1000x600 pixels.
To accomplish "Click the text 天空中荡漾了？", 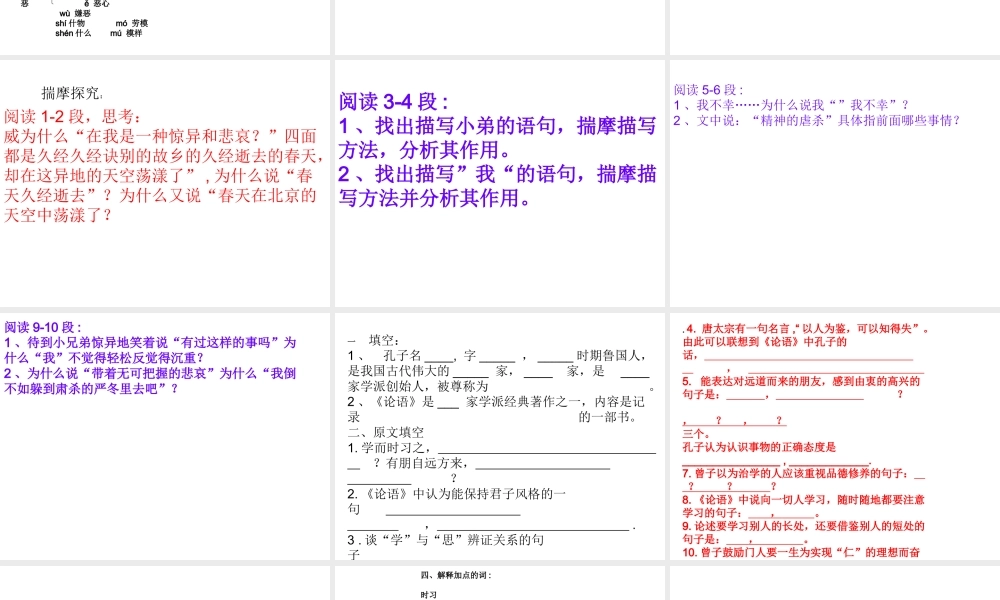I will pos(58,216).
